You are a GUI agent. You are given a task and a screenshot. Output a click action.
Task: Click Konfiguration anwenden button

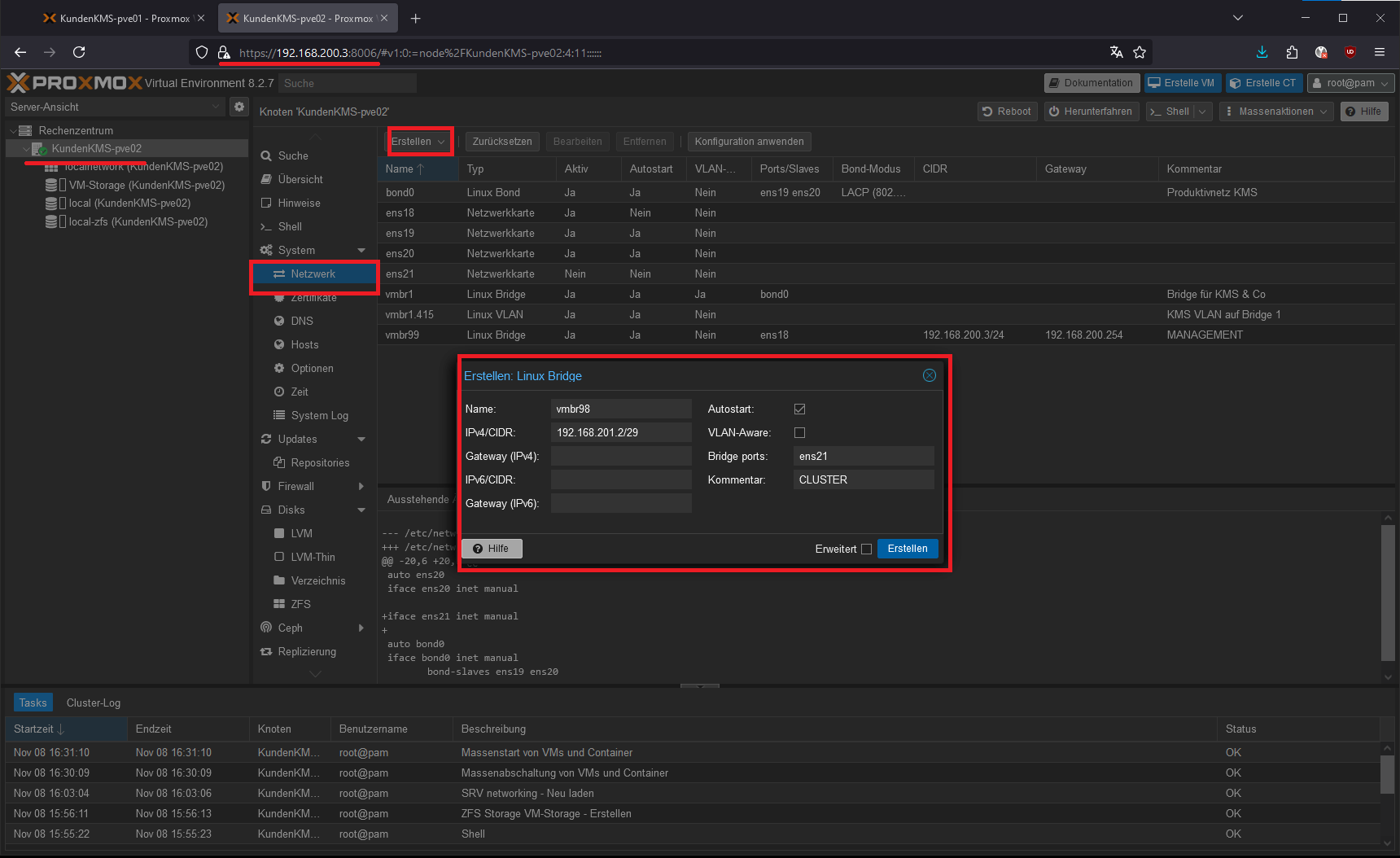pyautogui.click(x=749, y=142)
